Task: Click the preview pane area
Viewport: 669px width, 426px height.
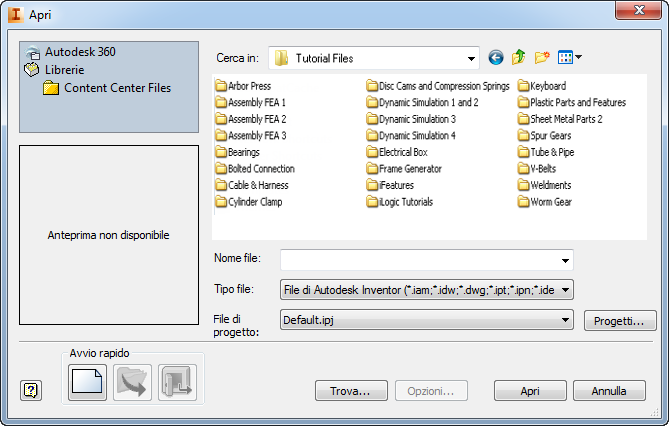Action: click(x=109, y=235)
